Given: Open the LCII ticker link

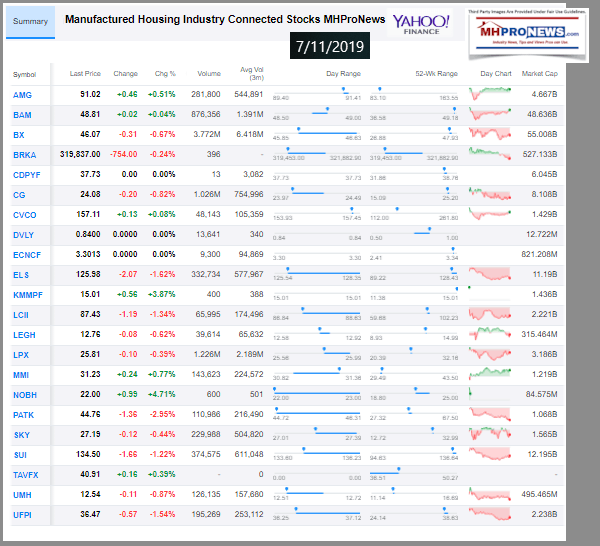Looking at the screenshot, I should coord(21,315).
